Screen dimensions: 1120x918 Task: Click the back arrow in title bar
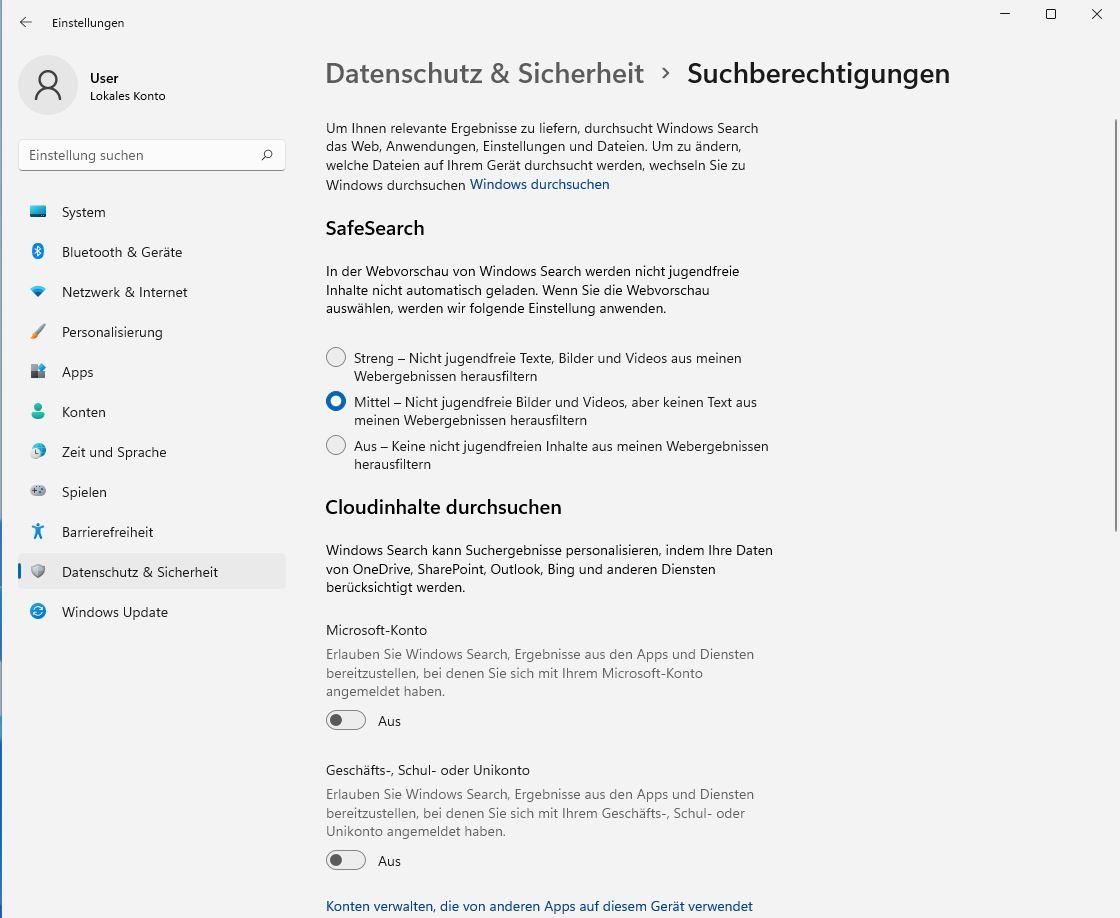coord(26,22)
